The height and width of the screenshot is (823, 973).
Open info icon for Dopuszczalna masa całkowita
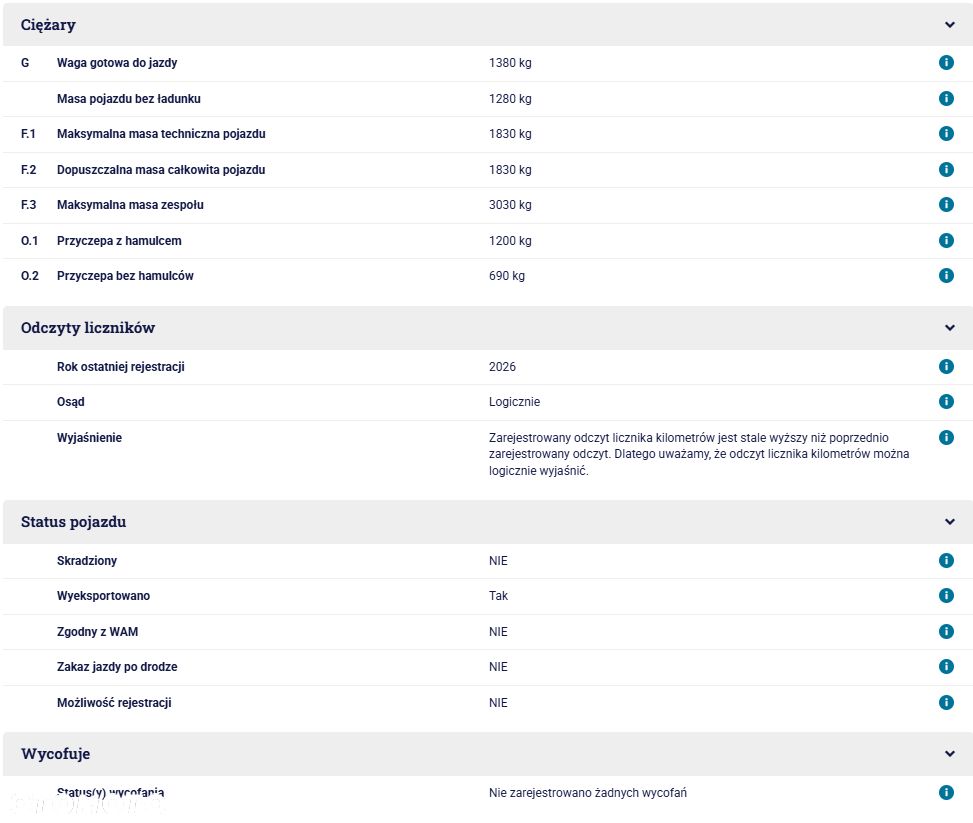coord(946,169)
